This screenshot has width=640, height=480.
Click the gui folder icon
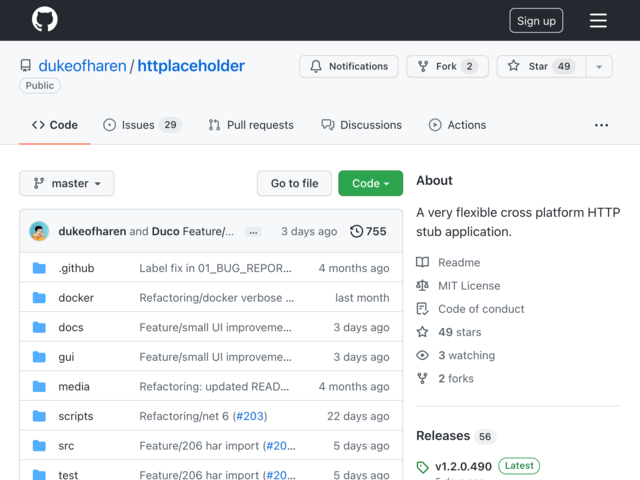[x=39, y=357]
